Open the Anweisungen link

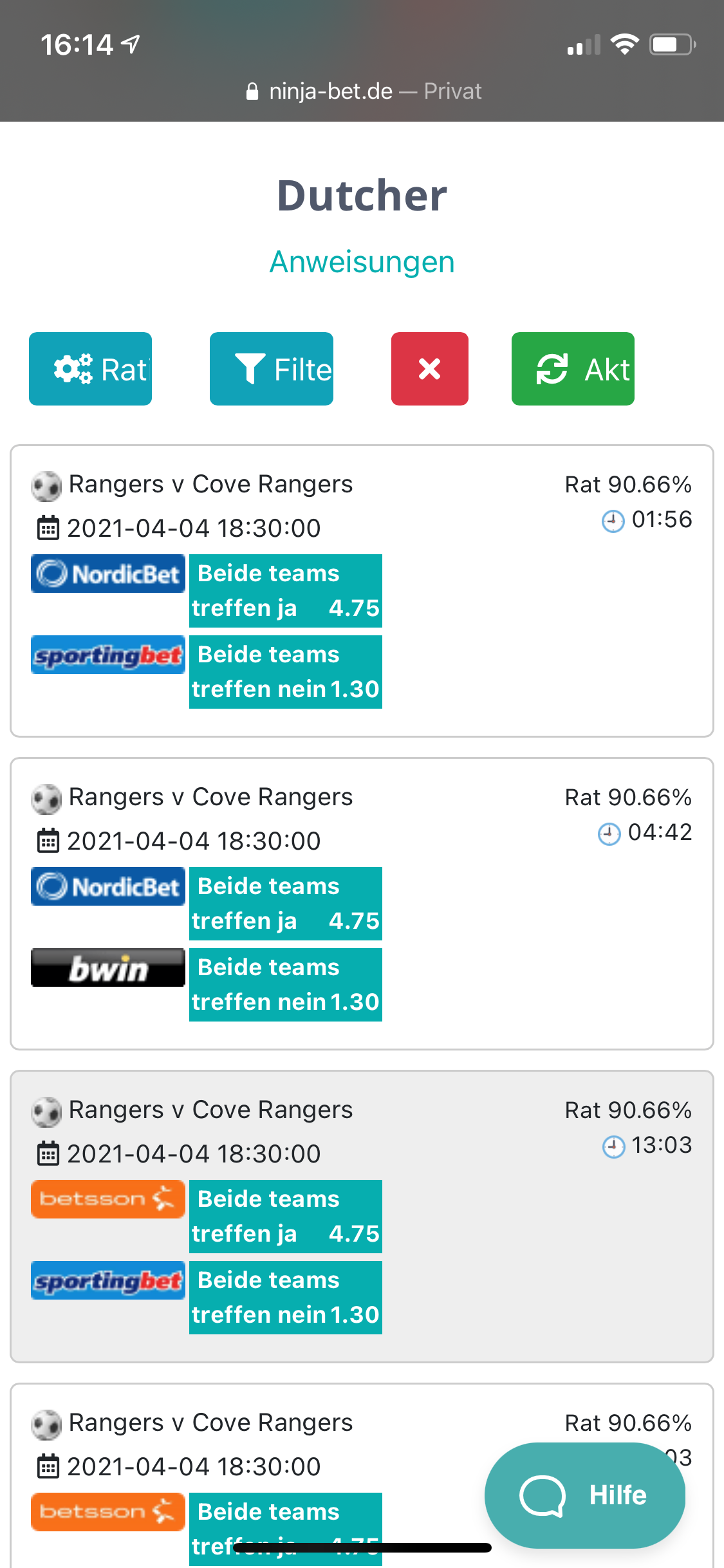coord(362,261)
